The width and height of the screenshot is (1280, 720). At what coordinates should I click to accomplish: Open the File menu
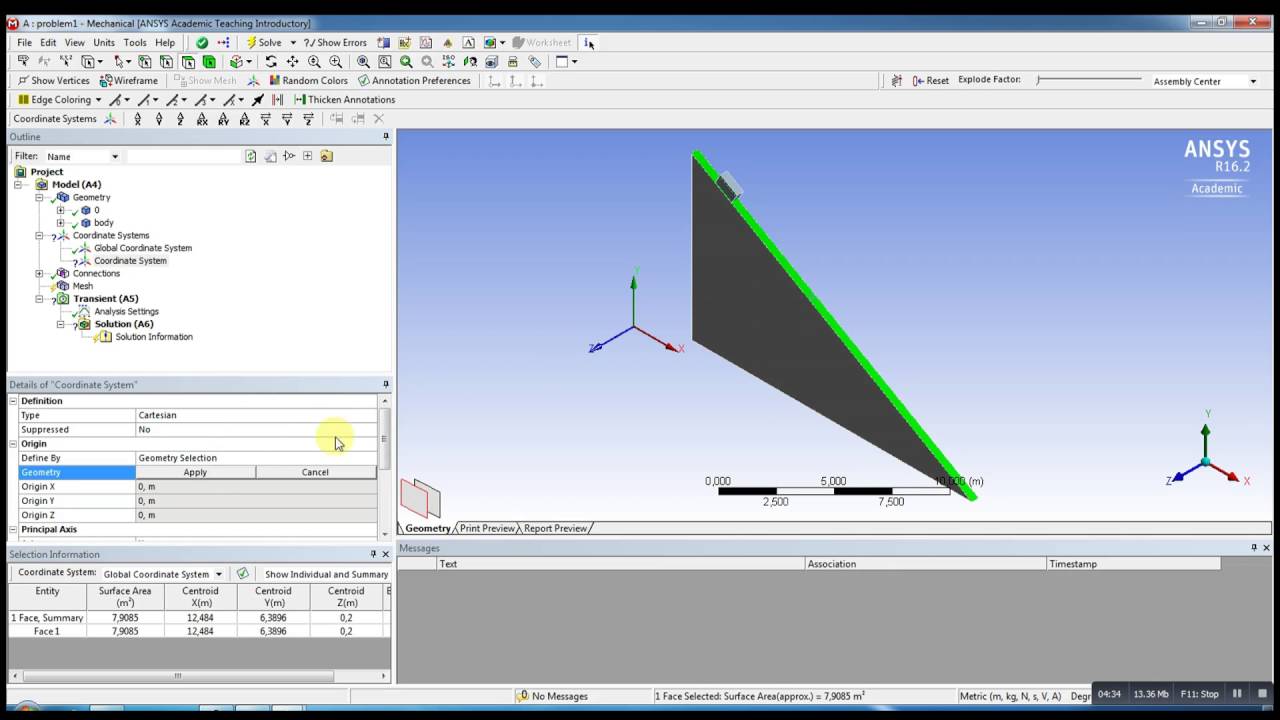coord(24,43)
